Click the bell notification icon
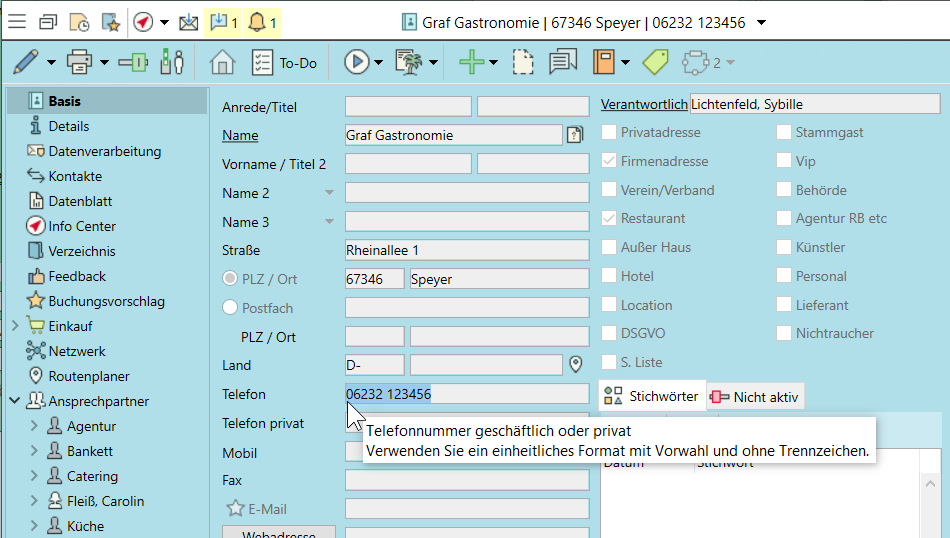The image size is (950, 538). coord(257,22)
